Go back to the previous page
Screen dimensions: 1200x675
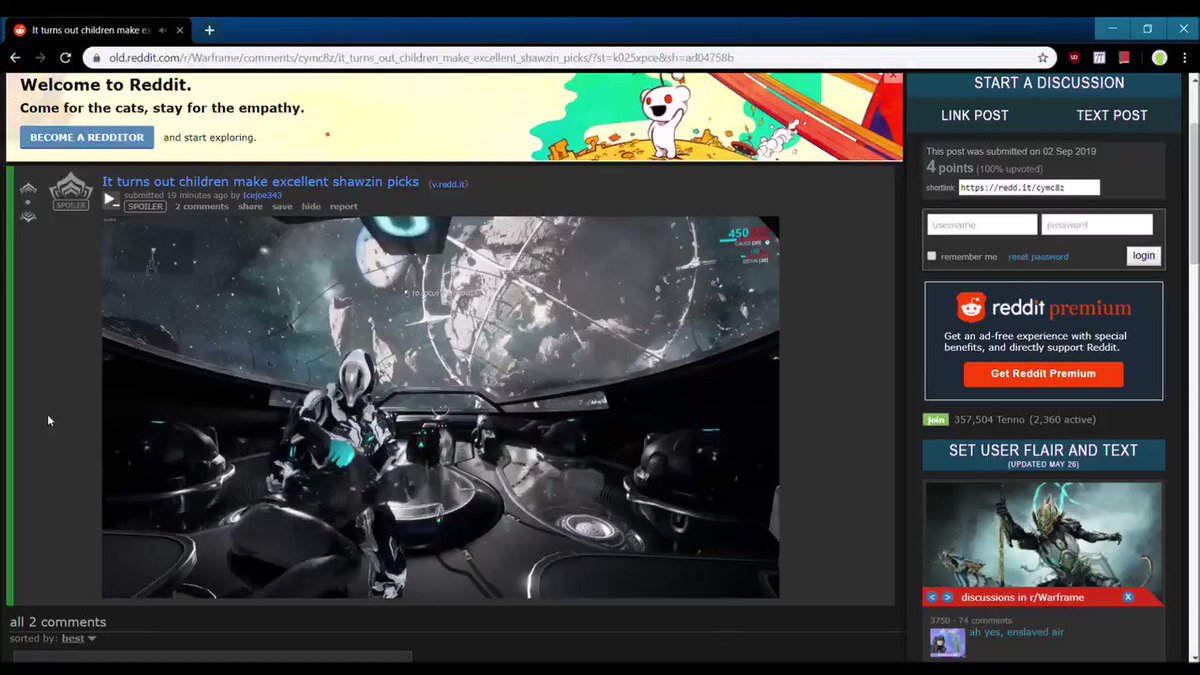(15, 58)
